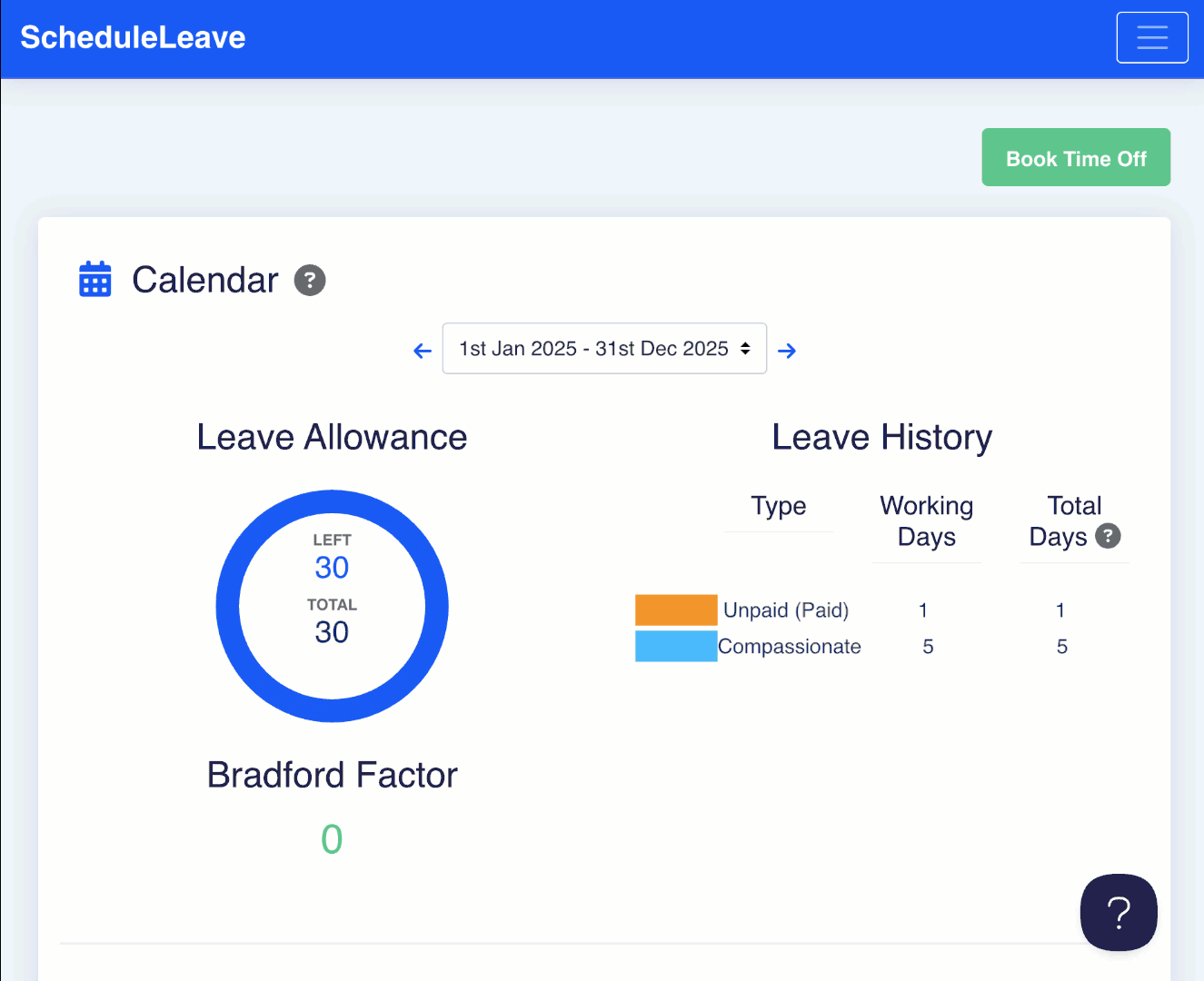Click the help icon beside Calendar heading
This screenshot has width=1204, height=981.
click(x=310, y=280)
